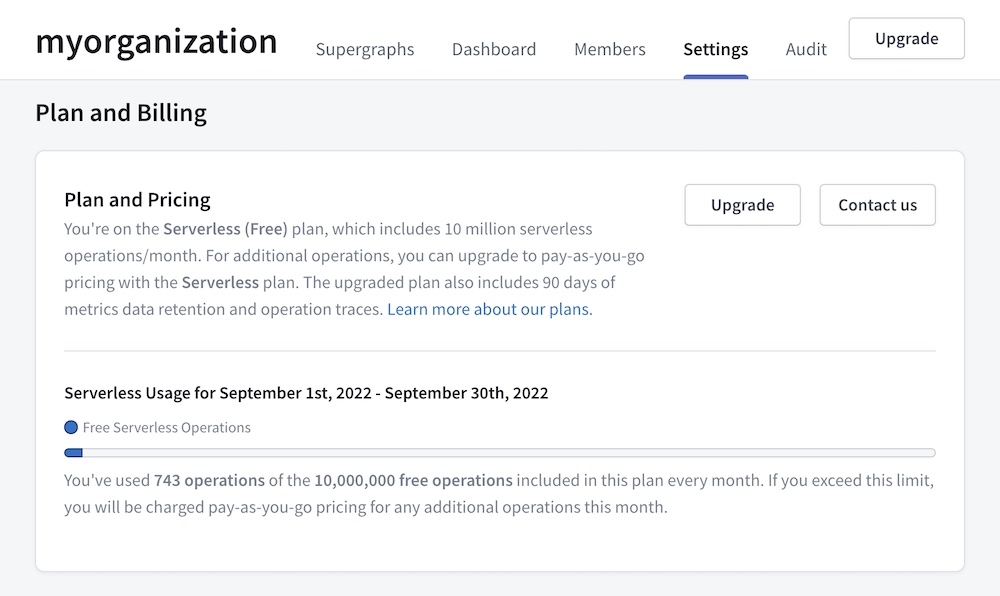Viewport: 1000px width, 596px height.
Task: Select the Settings tab
Action: tap(716, 49)
